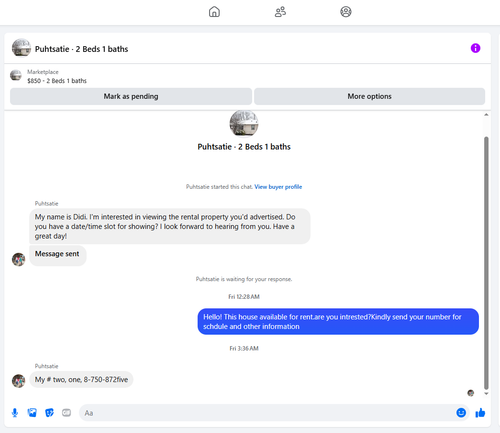
Task: Click the chat scrollbar down arrow
Action: tap(486, 394)
